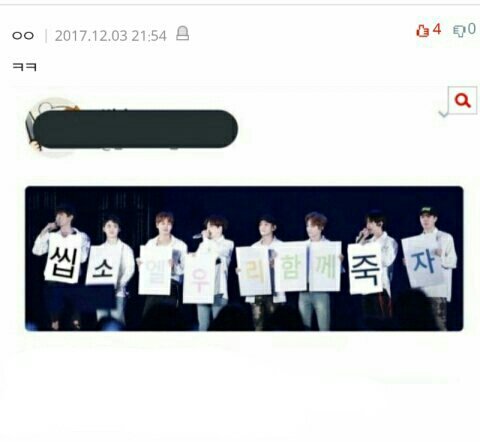Open the red magnifier zoom icon

(x=462, y=100)
